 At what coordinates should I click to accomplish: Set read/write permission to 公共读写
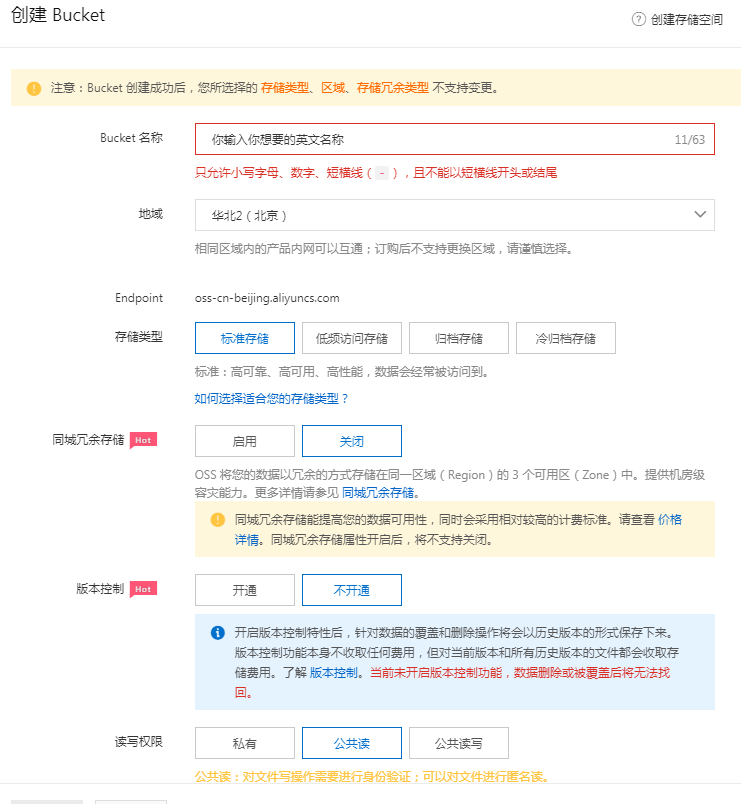(x=459, y=743)
